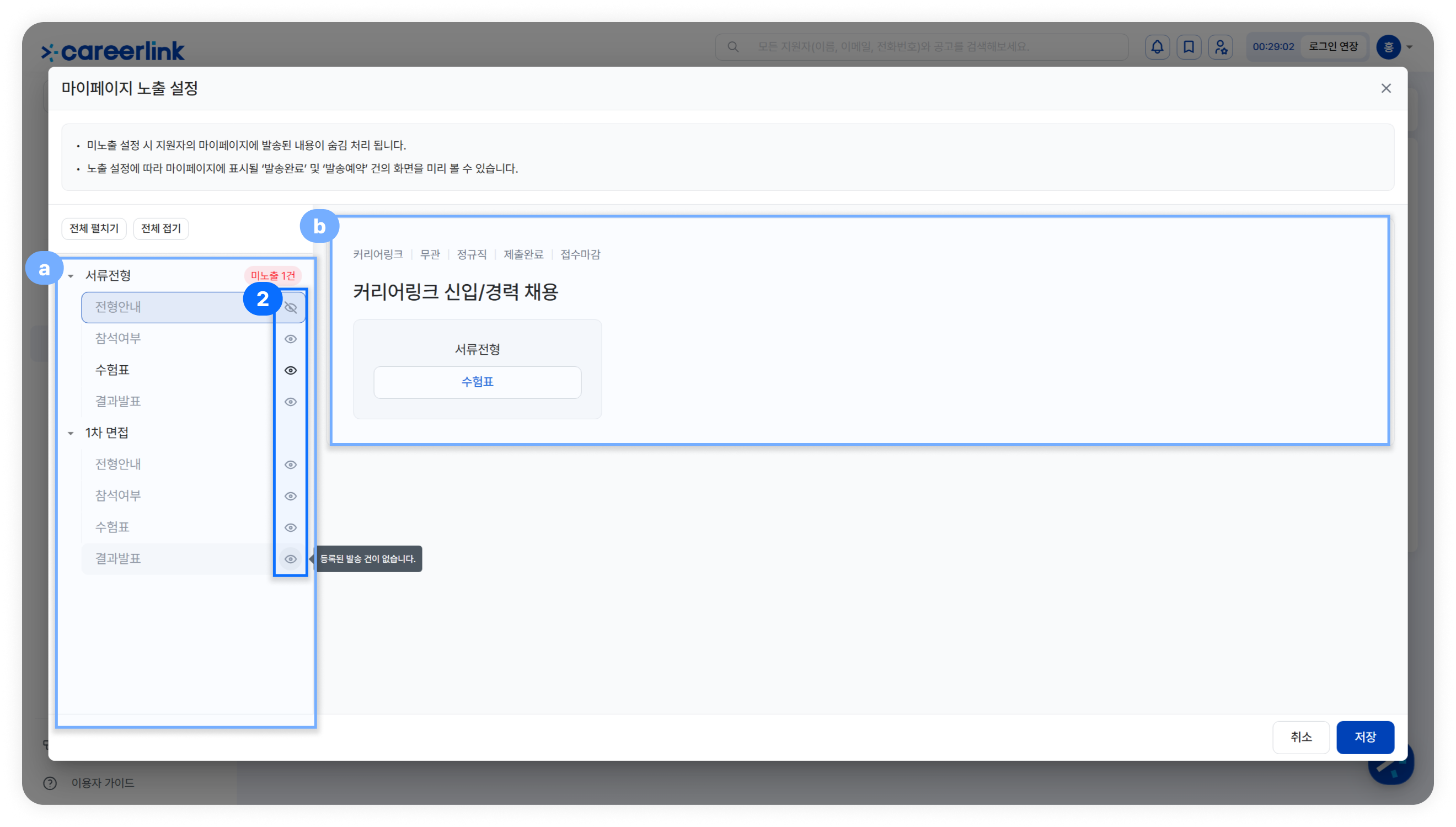1456x827 pixels.
Task: Toggle visibility of 참석여부 under 1차 면접
Action: 291,496
